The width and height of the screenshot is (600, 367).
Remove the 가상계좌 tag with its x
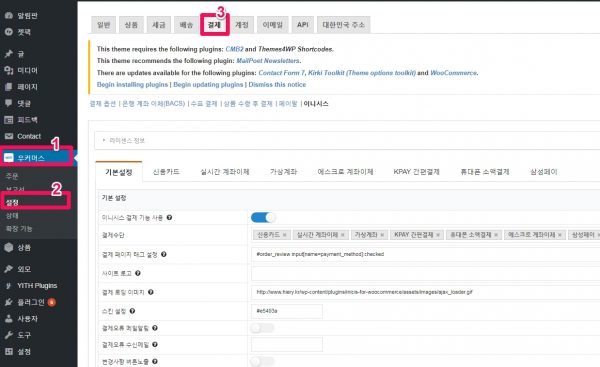(382, 235)
